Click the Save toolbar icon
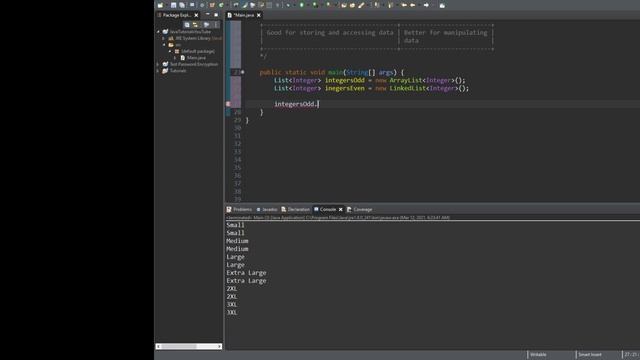640x360 pixels. [173, 5]
